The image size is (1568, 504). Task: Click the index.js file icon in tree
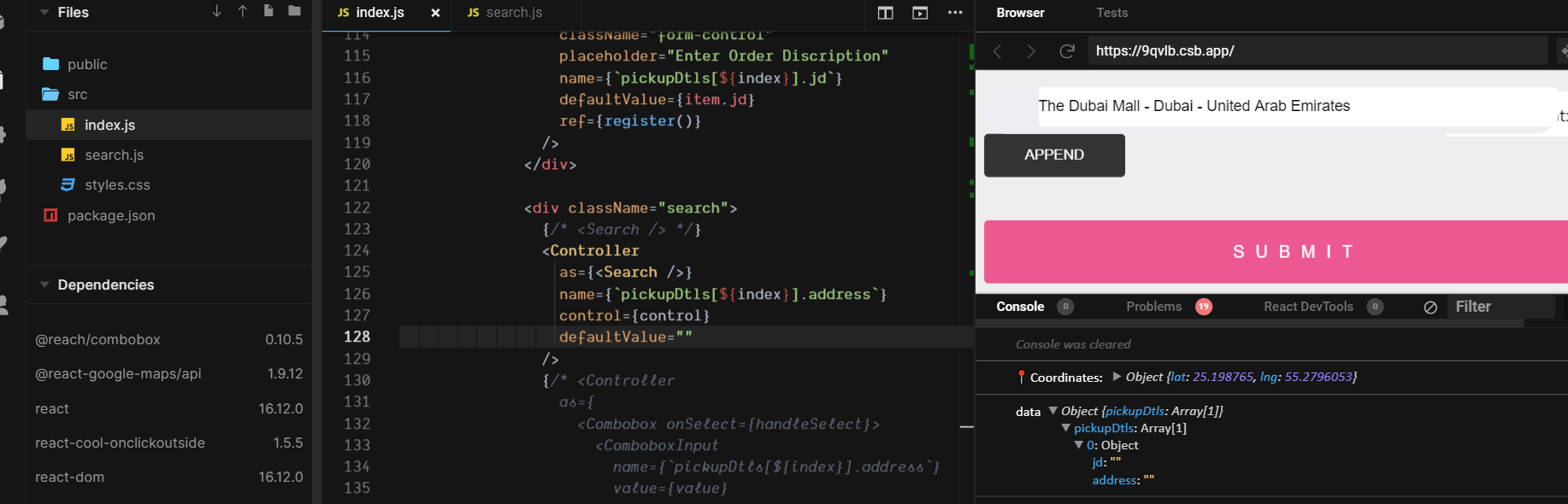[68, 125]
